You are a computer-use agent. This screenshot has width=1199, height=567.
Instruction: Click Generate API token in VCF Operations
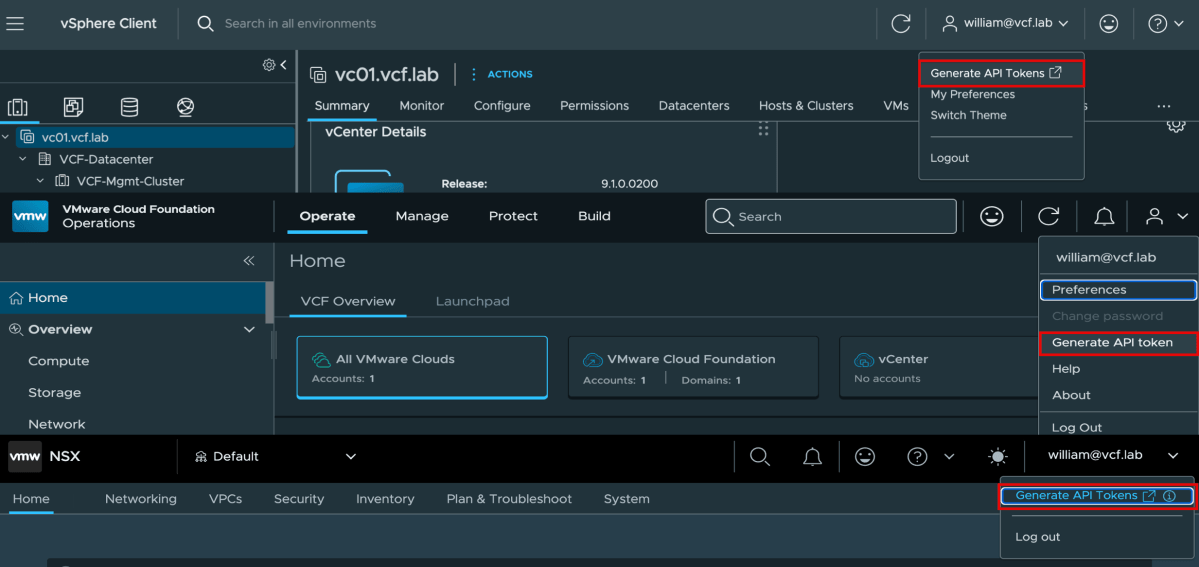click(1118, 343)
